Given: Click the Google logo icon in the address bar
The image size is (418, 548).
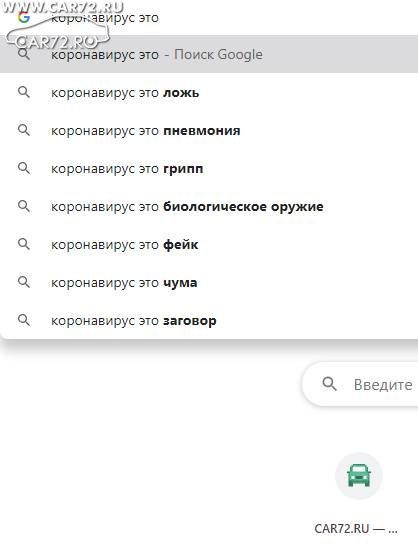Looking at the screenshot, I should point(24,17).
